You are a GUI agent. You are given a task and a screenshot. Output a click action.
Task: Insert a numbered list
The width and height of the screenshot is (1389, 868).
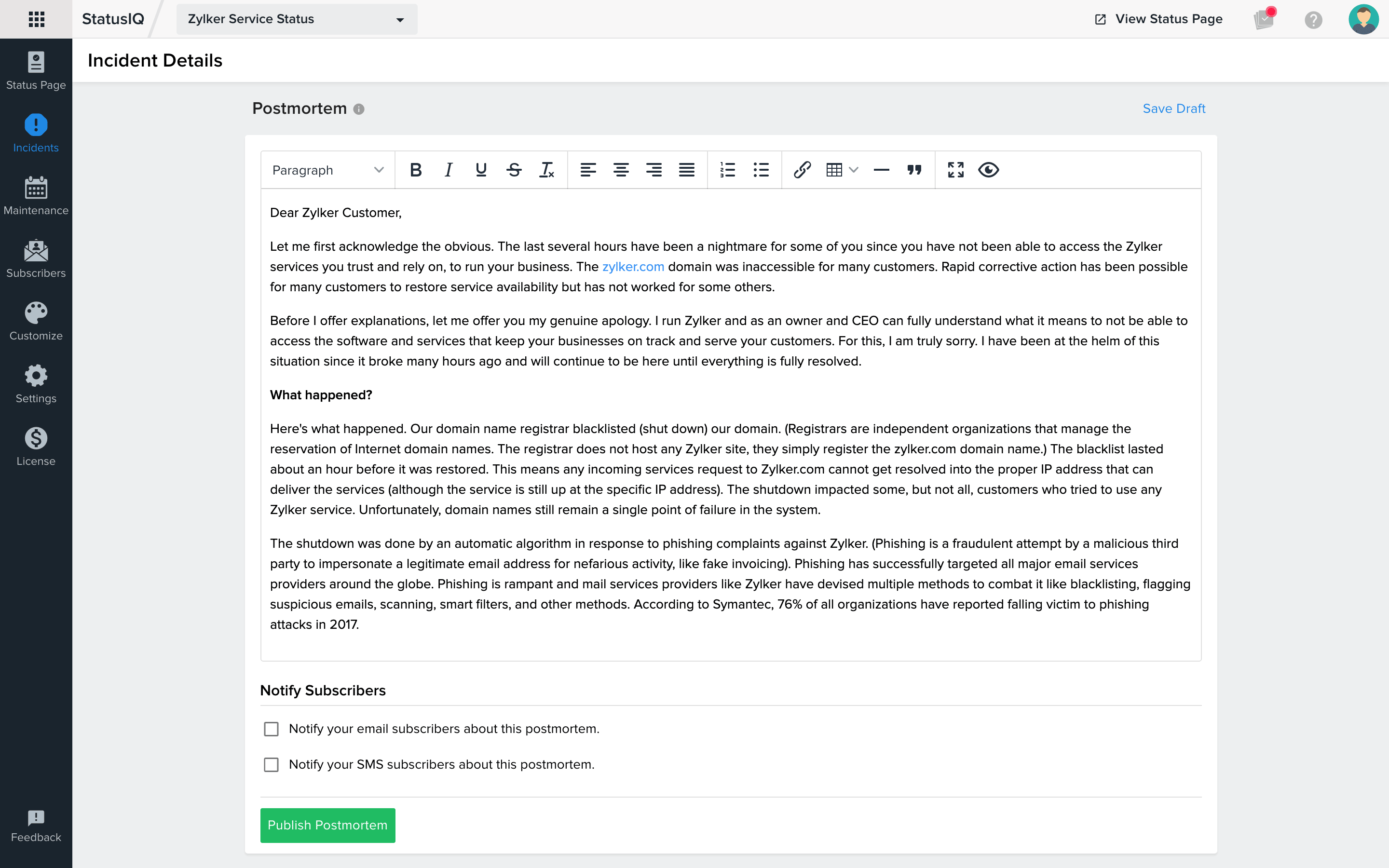728,169
